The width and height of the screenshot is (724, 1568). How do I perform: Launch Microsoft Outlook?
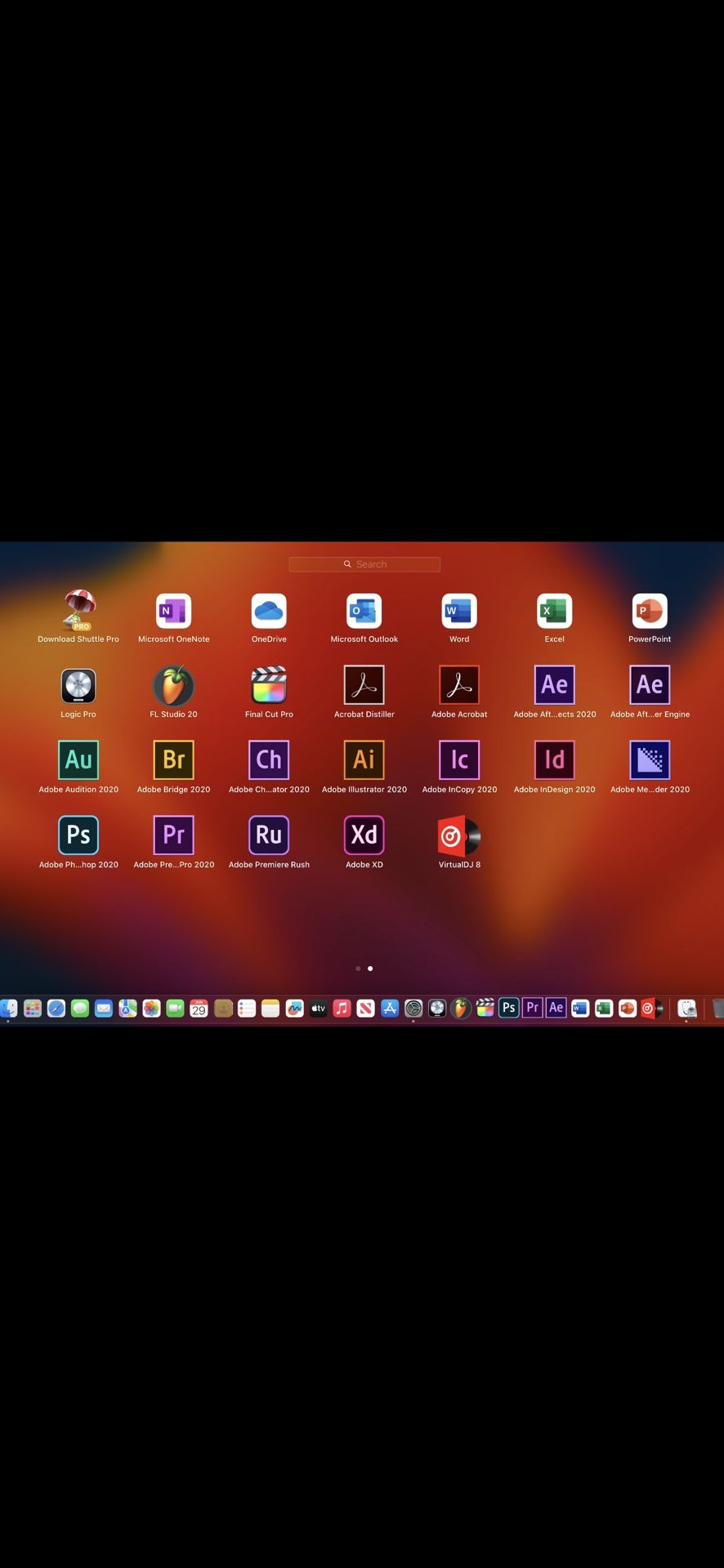364,610
